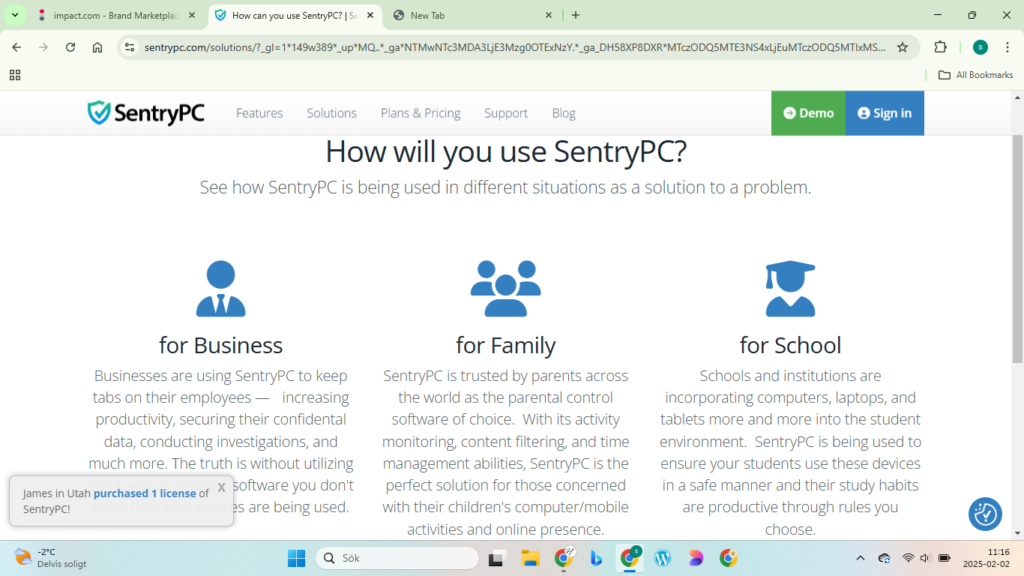Image resolution: width=1024 pixels, height=576 pixels.
Task: Open All Bookmarks folder
Action: 976,75
